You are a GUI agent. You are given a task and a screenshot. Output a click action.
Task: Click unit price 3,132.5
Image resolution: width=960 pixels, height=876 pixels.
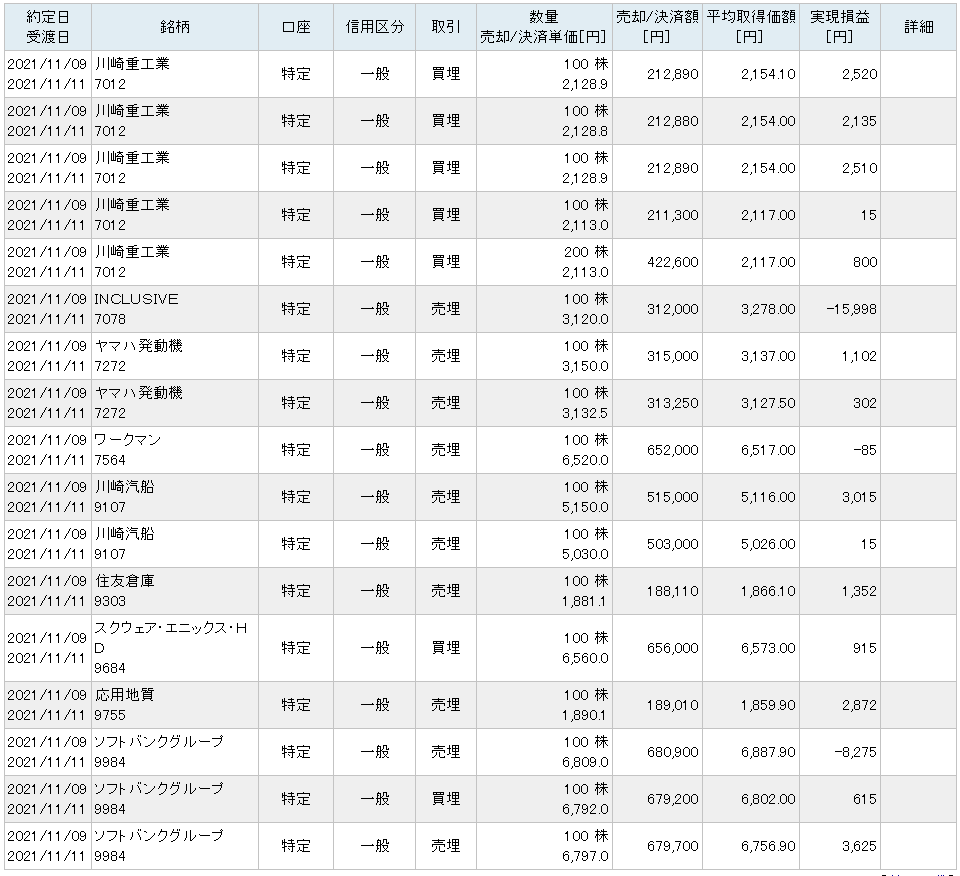click(x=585, y=413)
